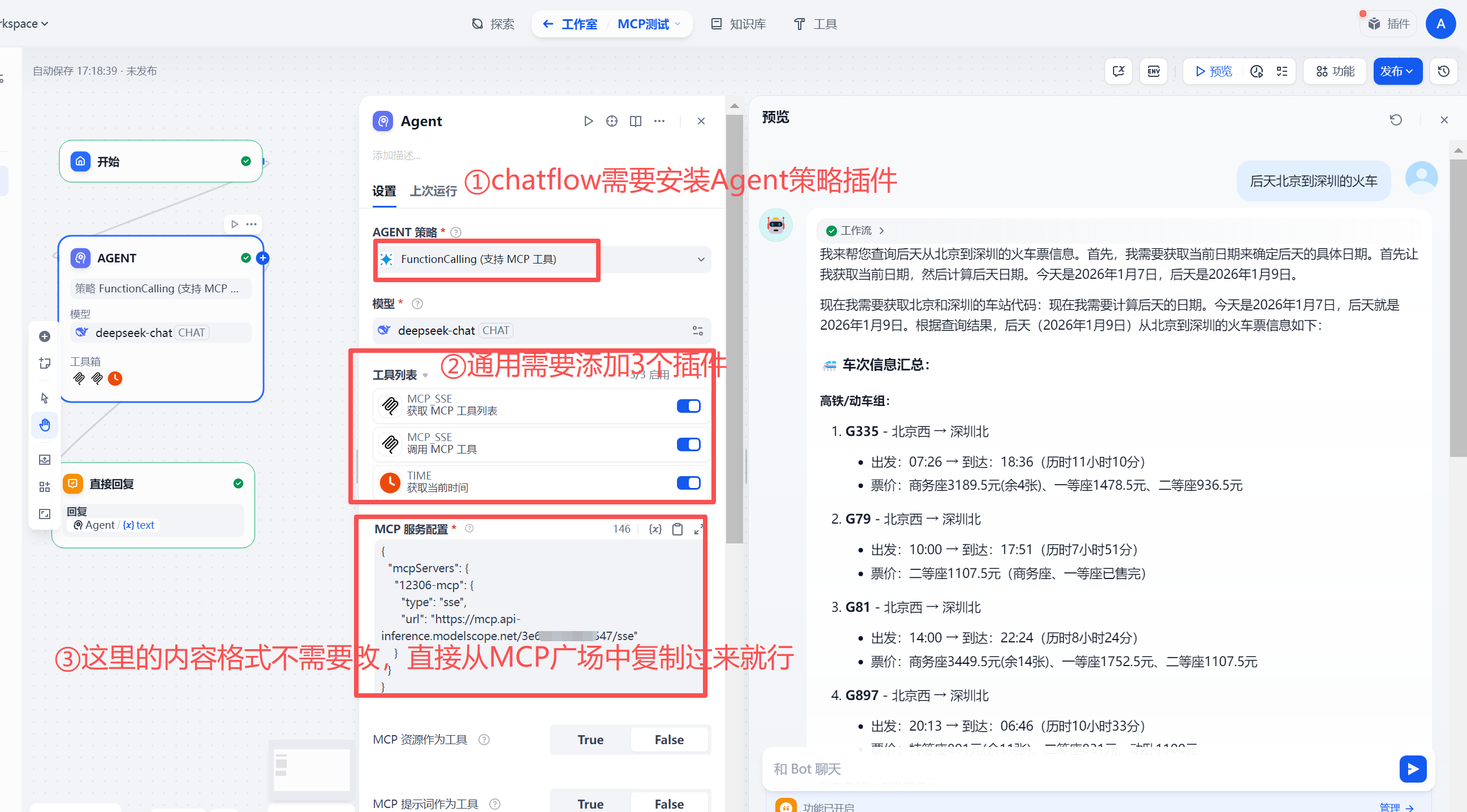1467x812 pixels.
Task: Set MCP 资源作为工具 to True
Action: [590, 739]
